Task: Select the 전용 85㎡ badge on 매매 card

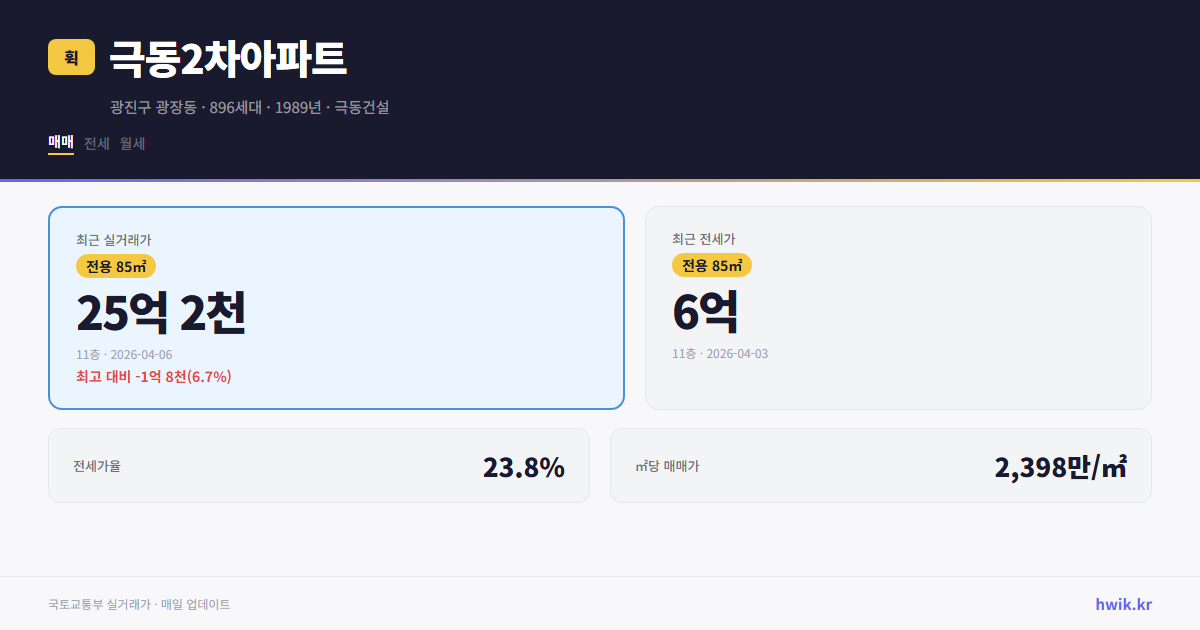Action: 112,266
